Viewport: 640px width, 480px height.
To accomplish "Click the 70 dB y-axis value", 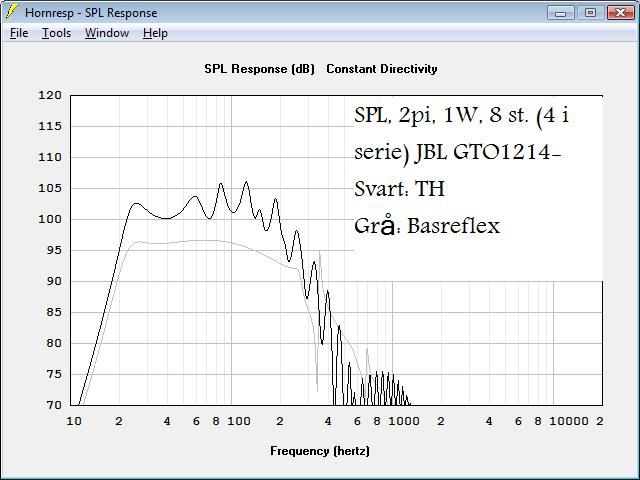I will pos(53,405).
